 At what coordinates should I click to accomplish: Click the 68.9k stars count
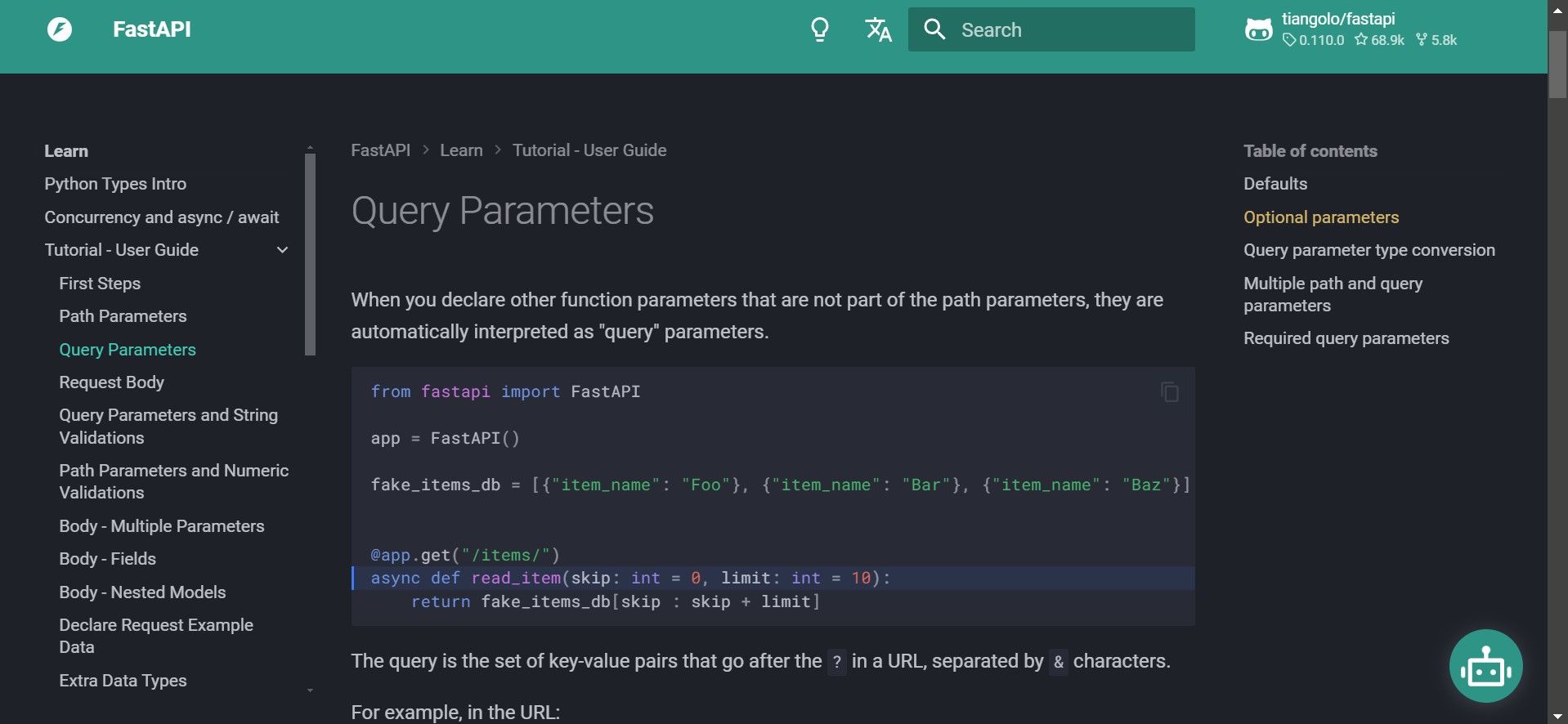click(1379, 40)
